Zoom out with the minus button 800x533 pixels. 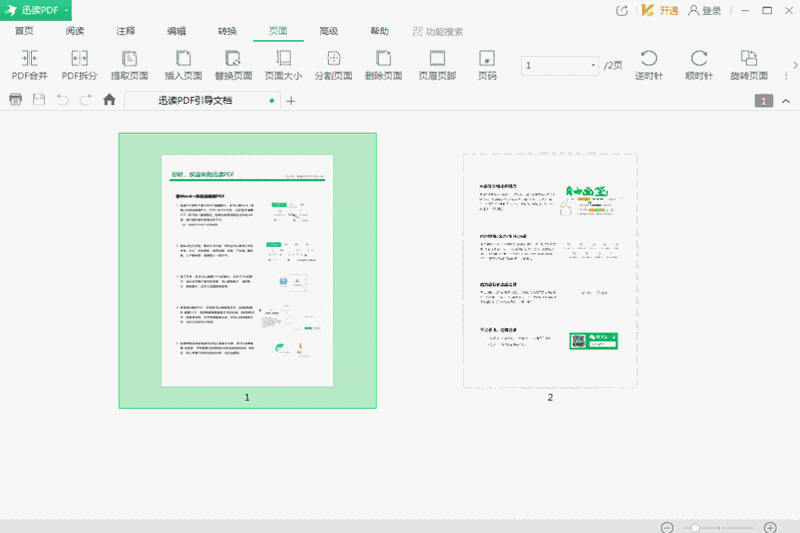click(x=667, y=527)
